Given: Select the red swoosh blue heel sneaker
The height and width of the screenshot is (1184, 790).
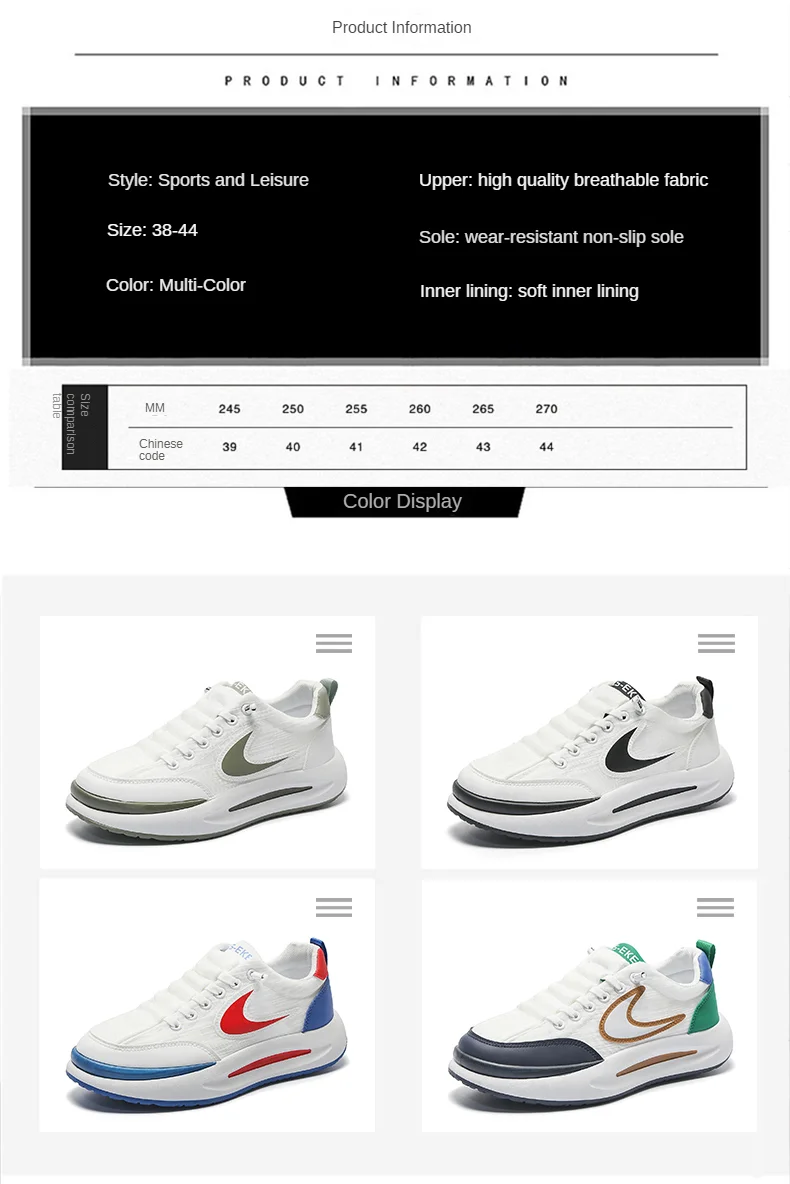Looking at the screenshot, I should [206, 1025].
